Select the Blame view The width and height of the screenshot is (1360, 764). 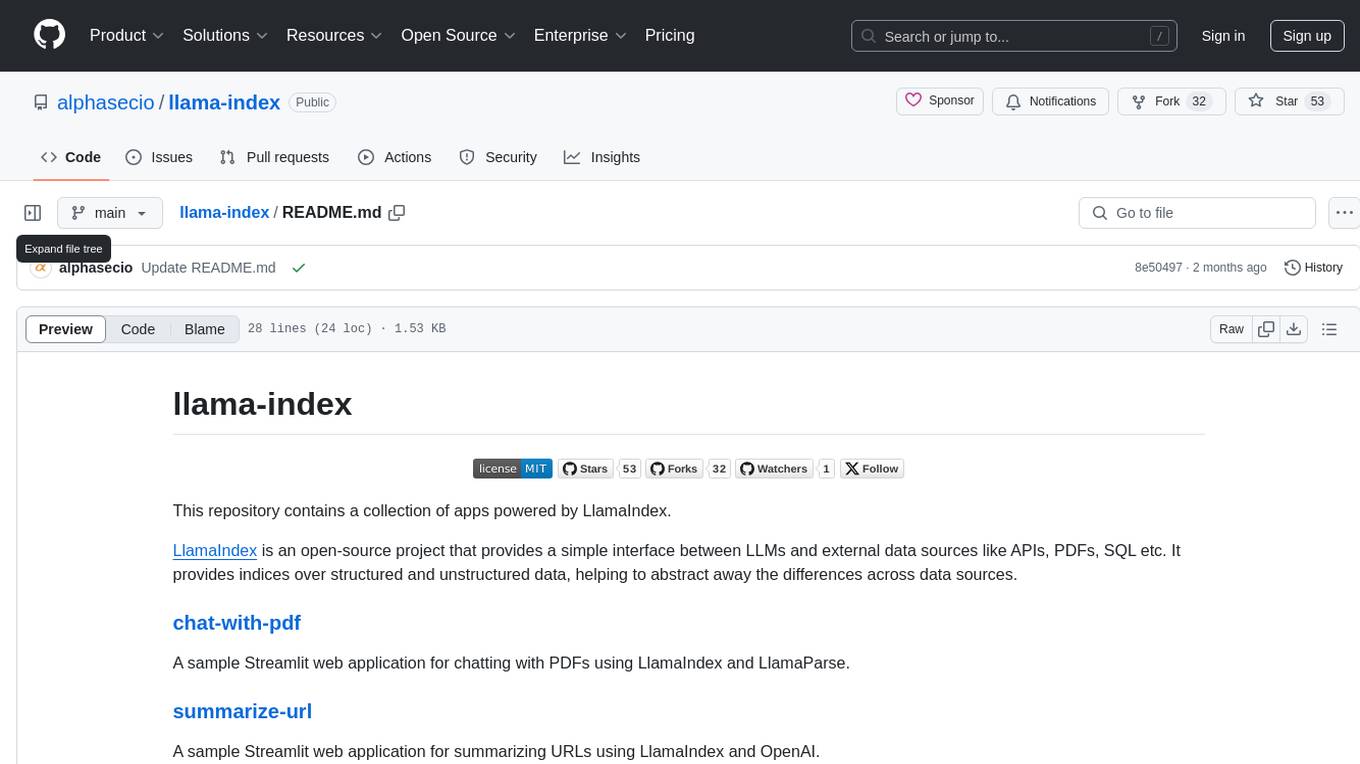[x=204, y=329]
